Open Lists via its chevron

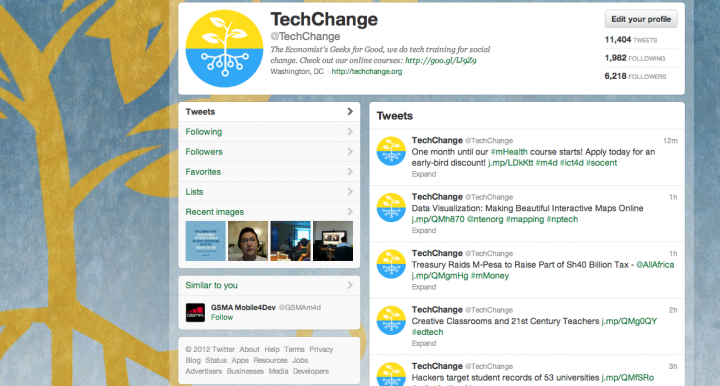[x=350, y=191]
